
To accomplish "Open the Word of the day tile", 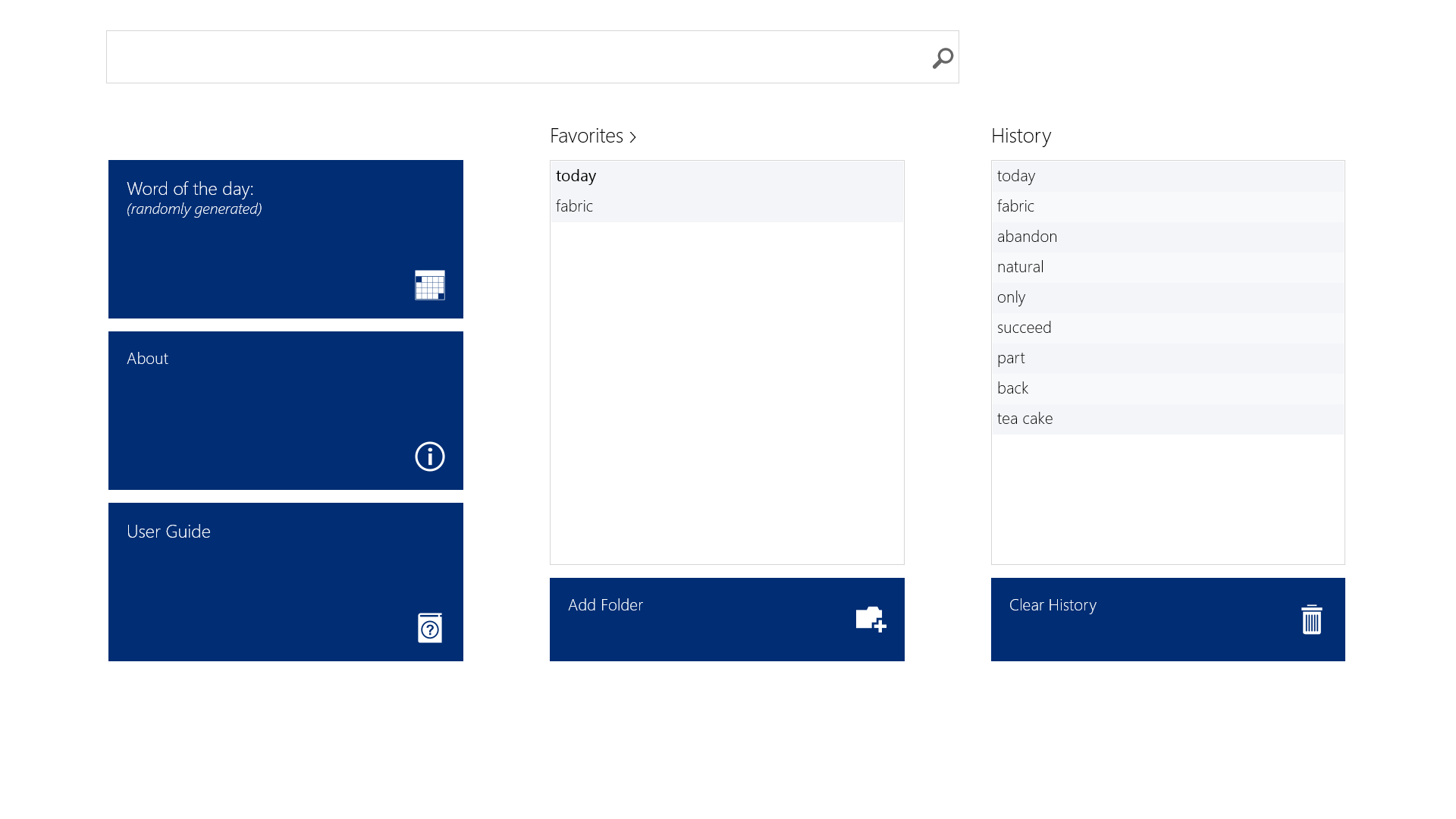I will [x=285, y=239].
